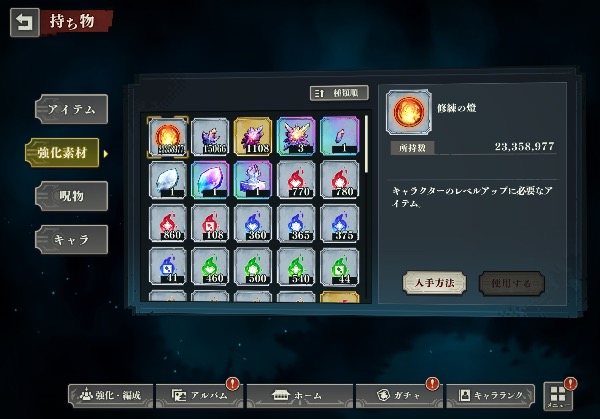Open ガチャ from bottom navigation
The image size is (600, 419).
[399, 396]
